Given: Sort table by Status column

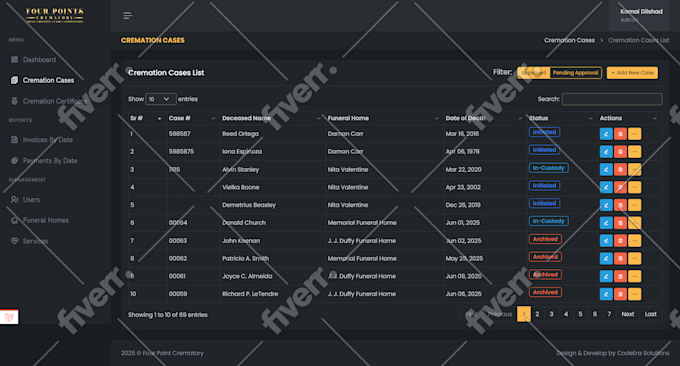Looking at the screenshot, I should coord(562,118).
